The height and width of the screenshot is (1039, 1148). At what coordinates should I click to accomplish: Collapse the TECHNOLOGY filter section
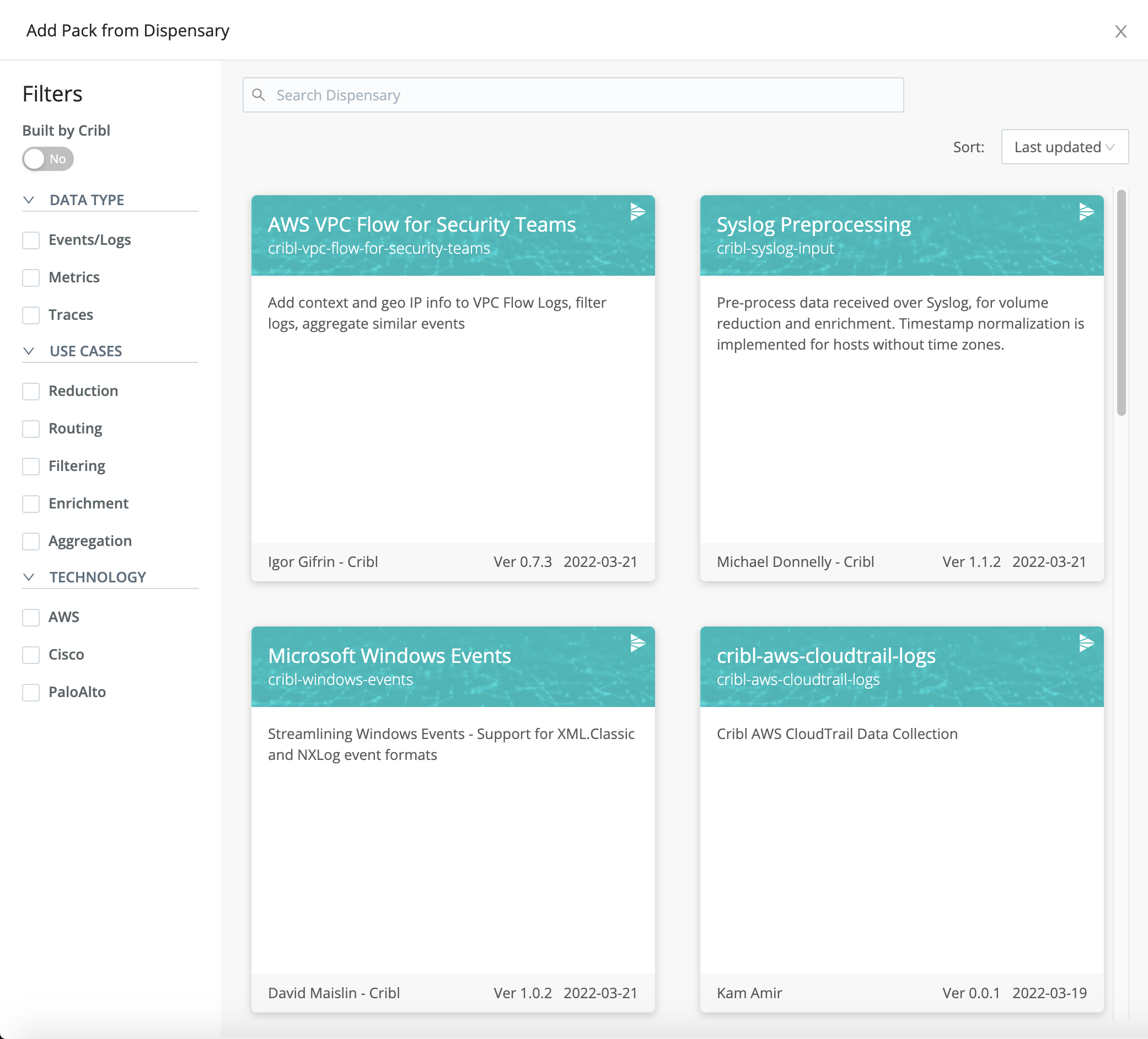point(29,577)
